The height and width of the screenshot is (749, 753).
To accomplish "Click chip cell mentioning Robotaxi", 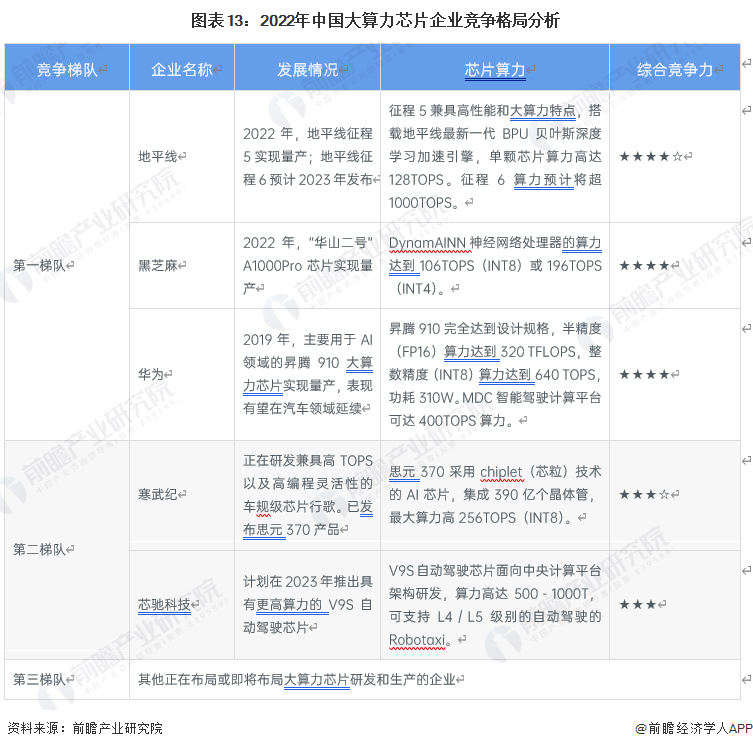I will (x=495, y=605).
